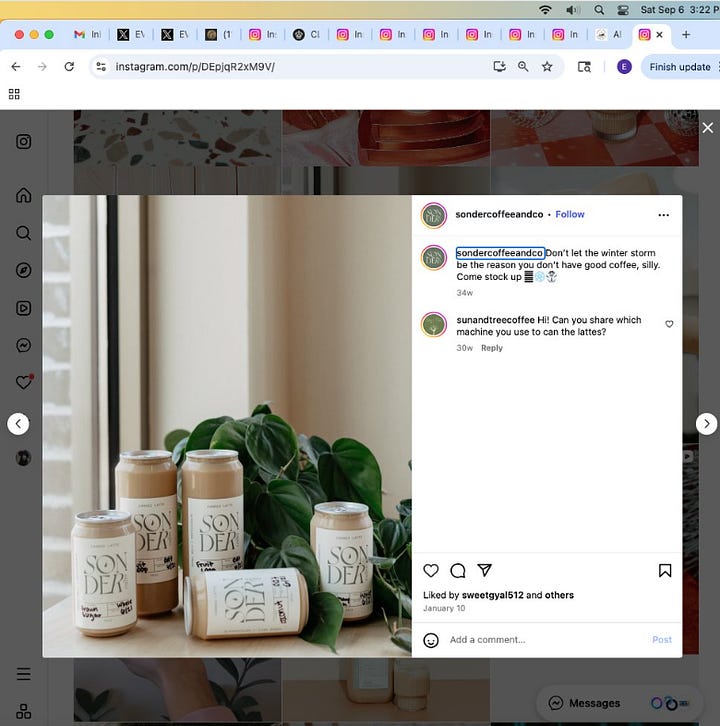
Task: Like the sunandtreecoffee comment
Action: 669,324
